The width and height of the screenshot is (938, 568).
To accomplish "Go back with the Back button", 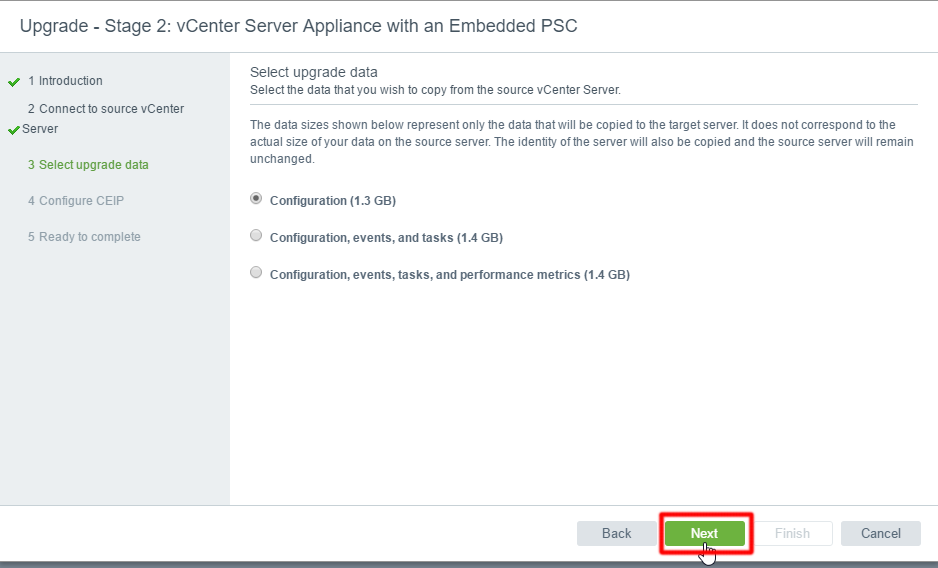I will (x=616, y=533).
